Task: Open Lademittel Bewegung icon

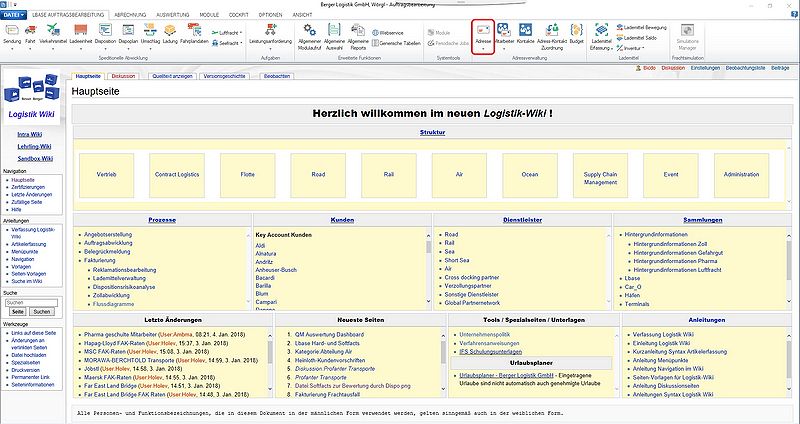Action: tap(620, 27)
